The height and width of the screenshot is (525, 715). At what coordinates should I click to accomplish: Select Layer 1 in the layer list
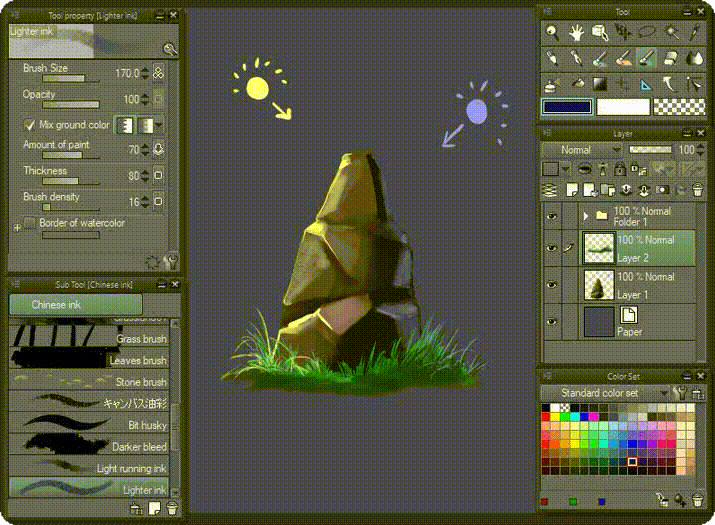[638, 285]
